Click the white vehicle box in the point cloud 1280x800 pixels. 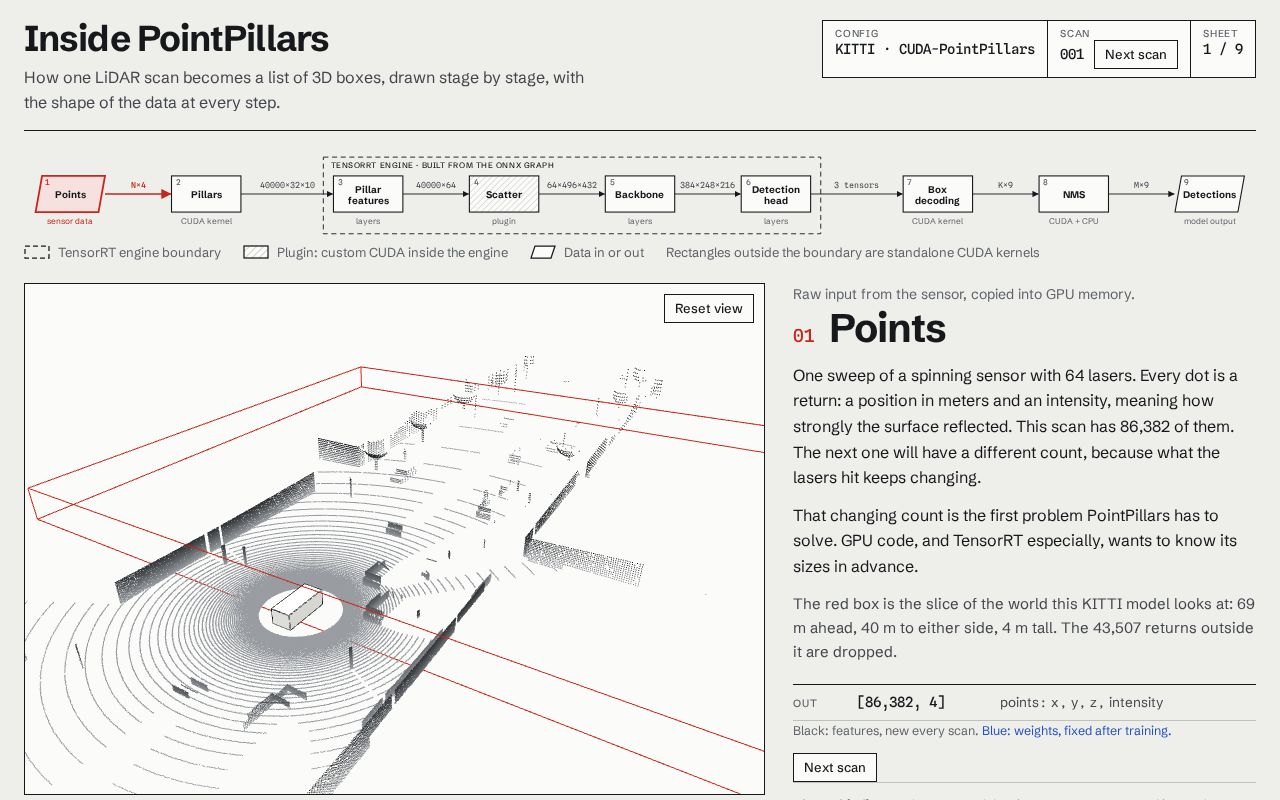point(297,608)
